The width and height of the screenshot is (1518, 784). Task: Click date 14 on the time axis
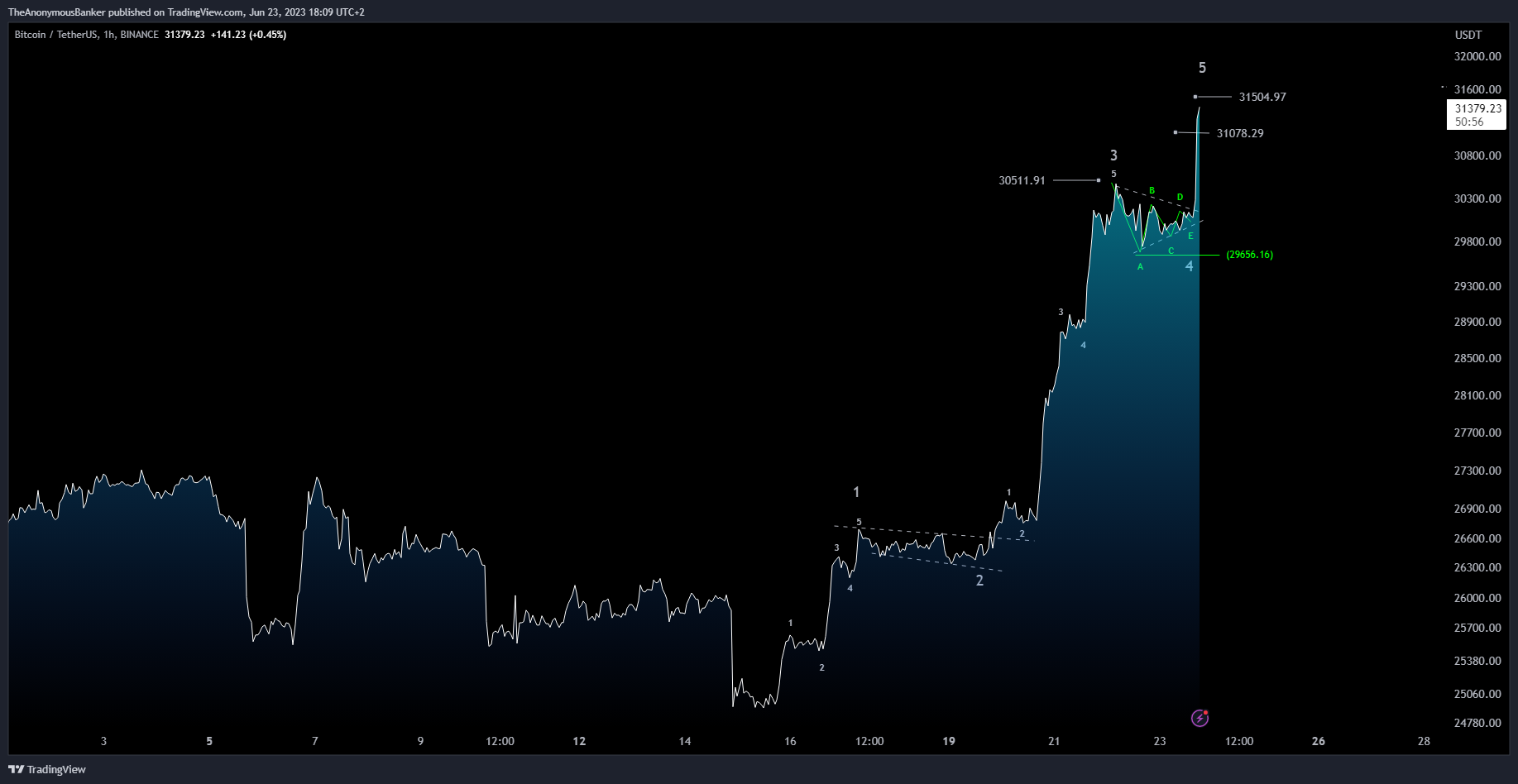(684, 741)
